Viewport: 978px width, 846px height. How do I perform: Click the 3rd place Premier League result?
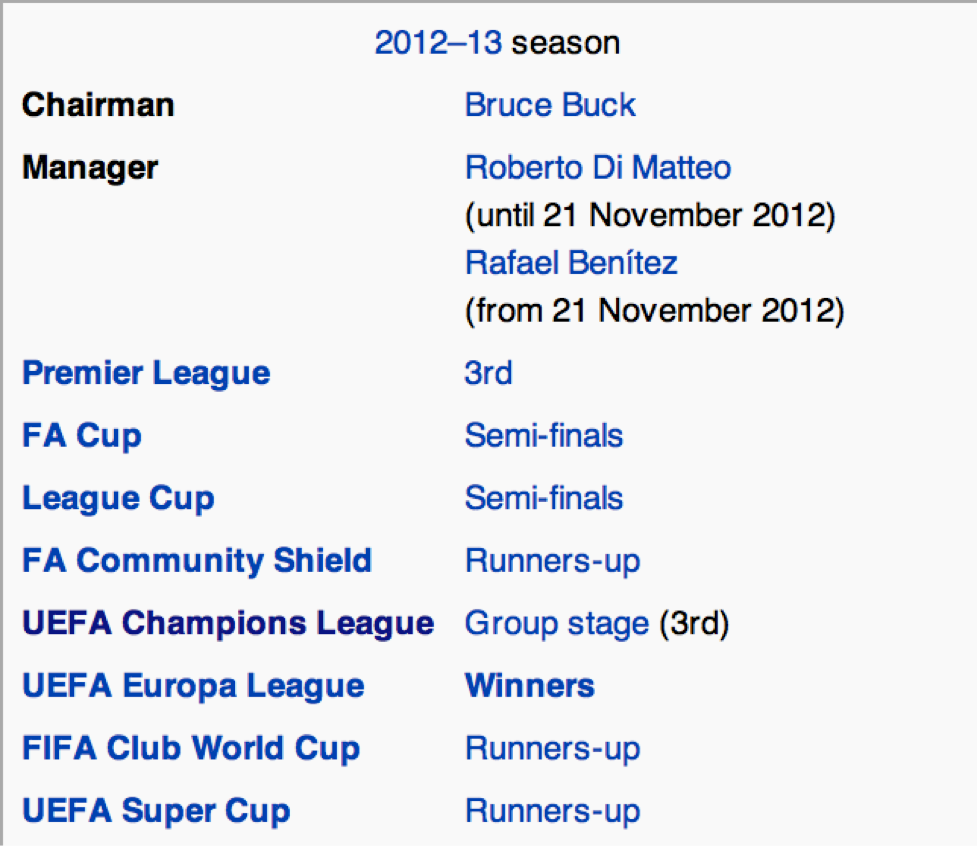488,374
